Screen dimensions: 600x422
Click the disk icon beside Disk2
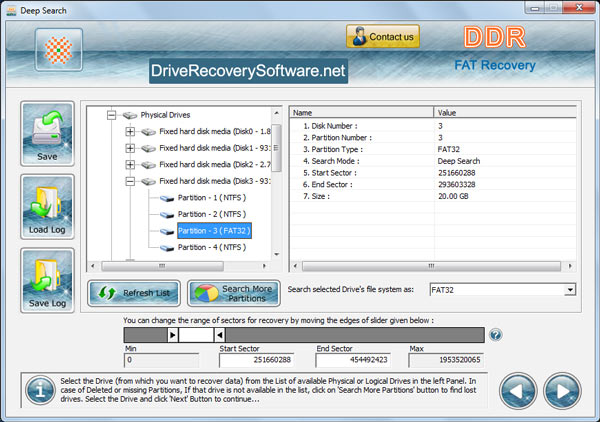point(148,165)
